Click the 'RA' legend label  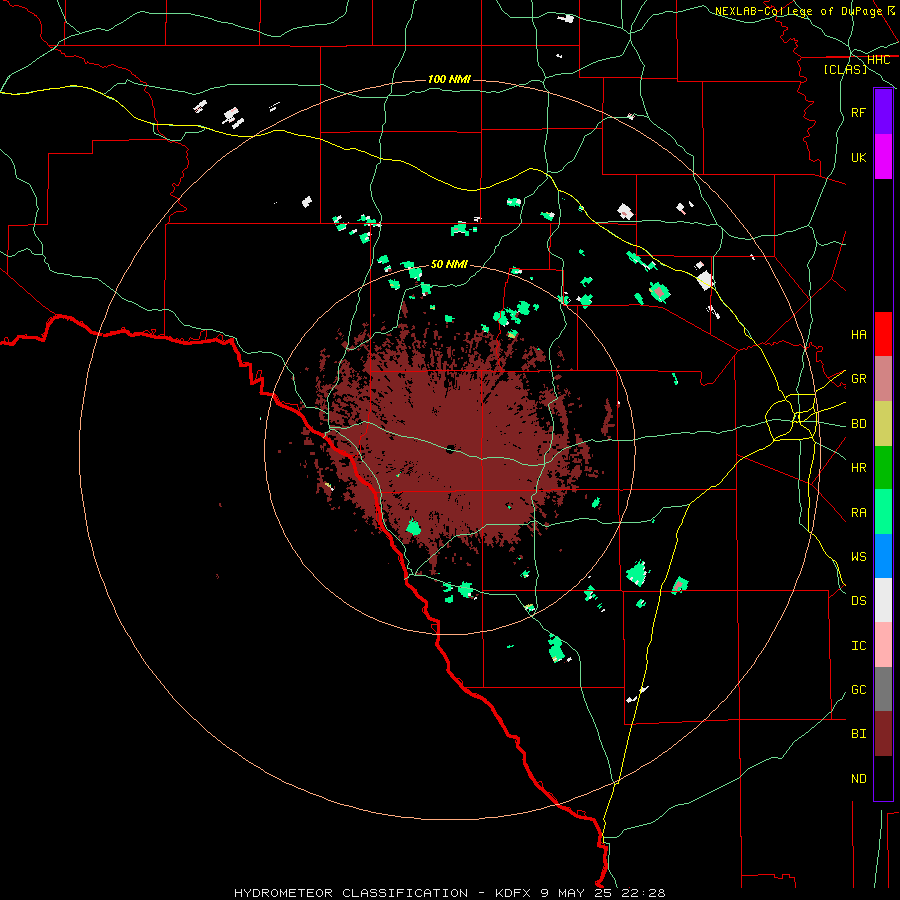[858, 513]
